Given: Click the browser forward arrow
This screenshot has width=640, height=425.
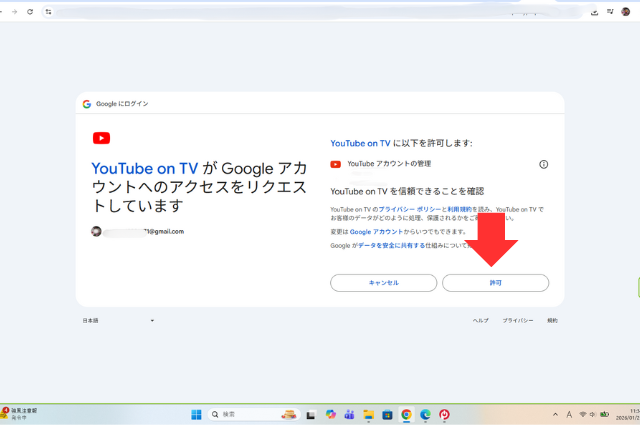Looking at the screenshot, I should (13, 11).
